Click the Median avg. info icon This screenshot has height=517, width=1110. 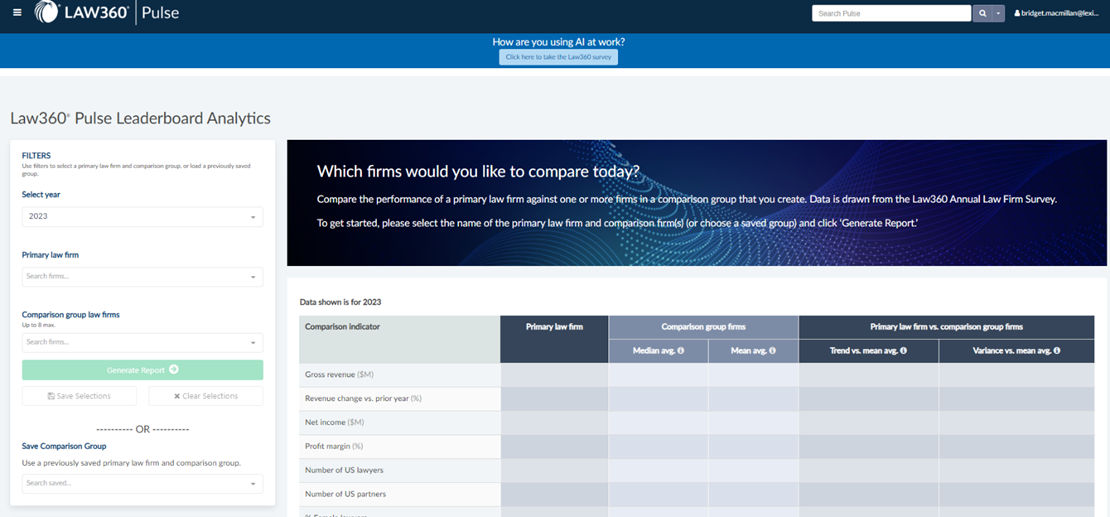(680, 351)
